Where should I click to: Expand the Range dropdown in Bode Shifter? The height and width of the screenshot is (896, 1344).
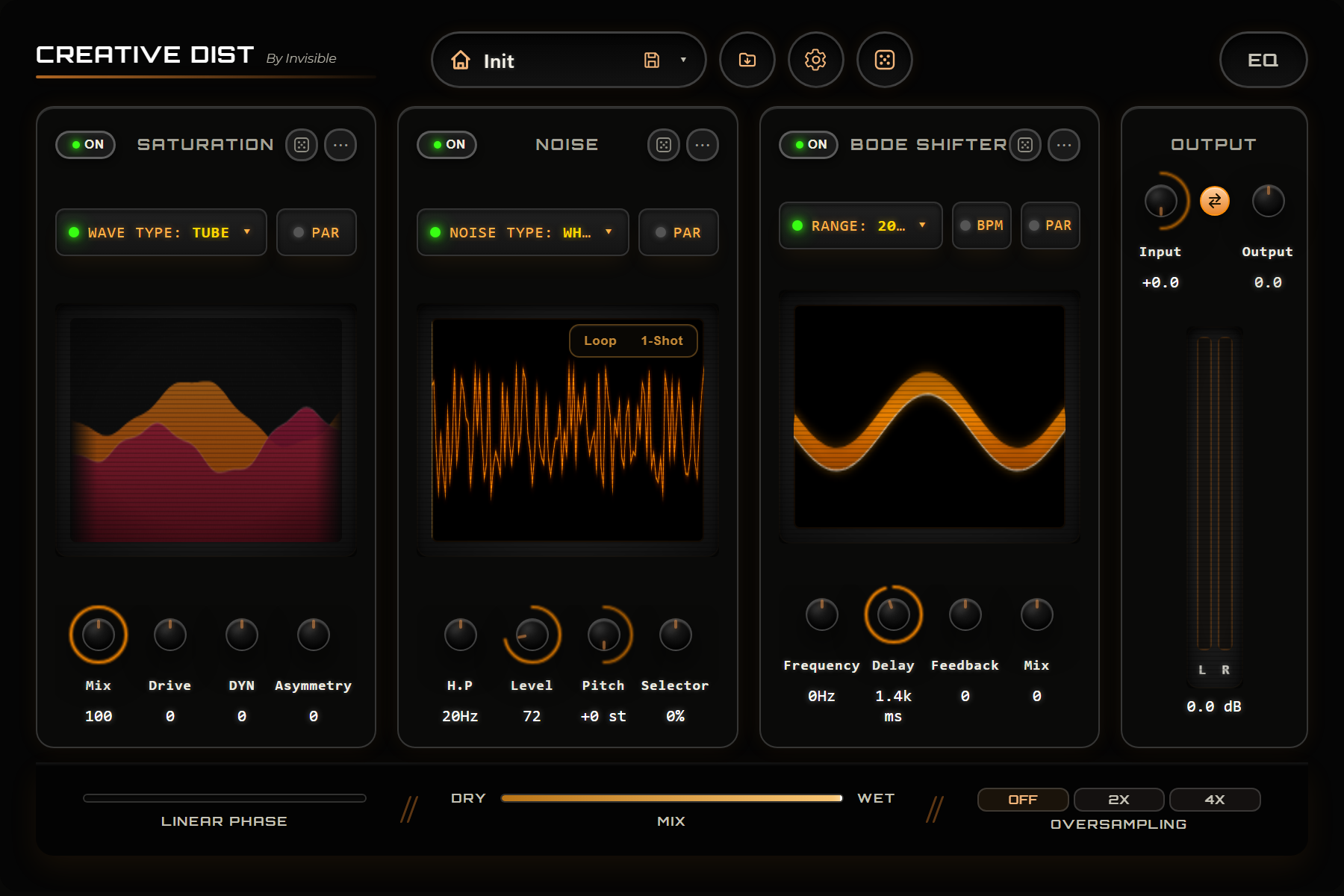[x=861, y=225]
